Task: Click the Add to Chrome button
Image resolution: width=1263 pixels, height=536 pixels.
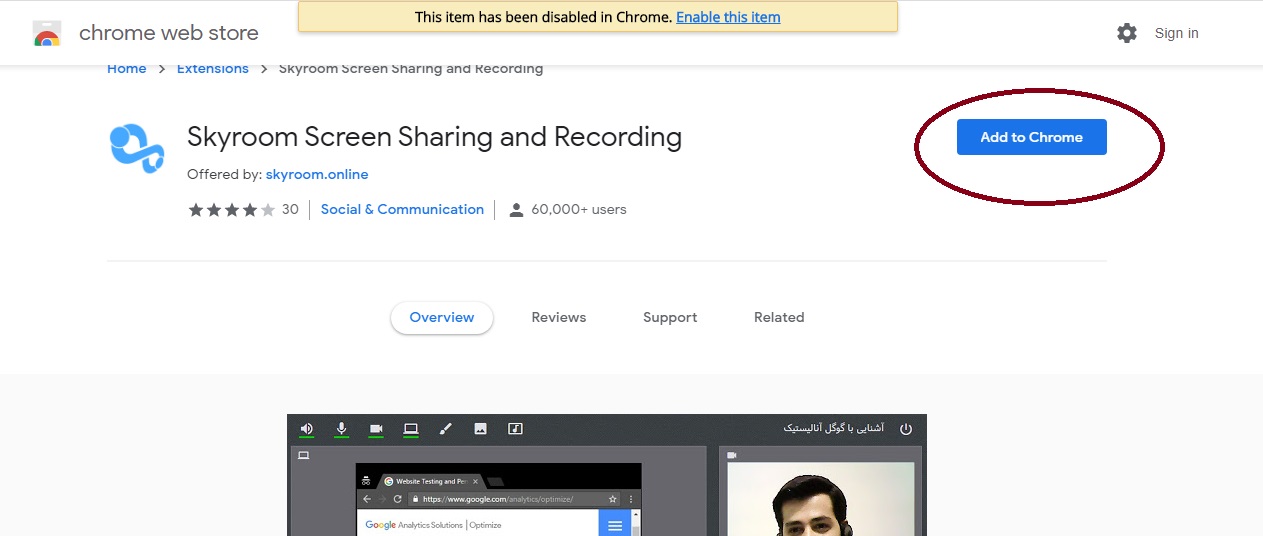Action: pyautogui.click(x=1032, y=138)
